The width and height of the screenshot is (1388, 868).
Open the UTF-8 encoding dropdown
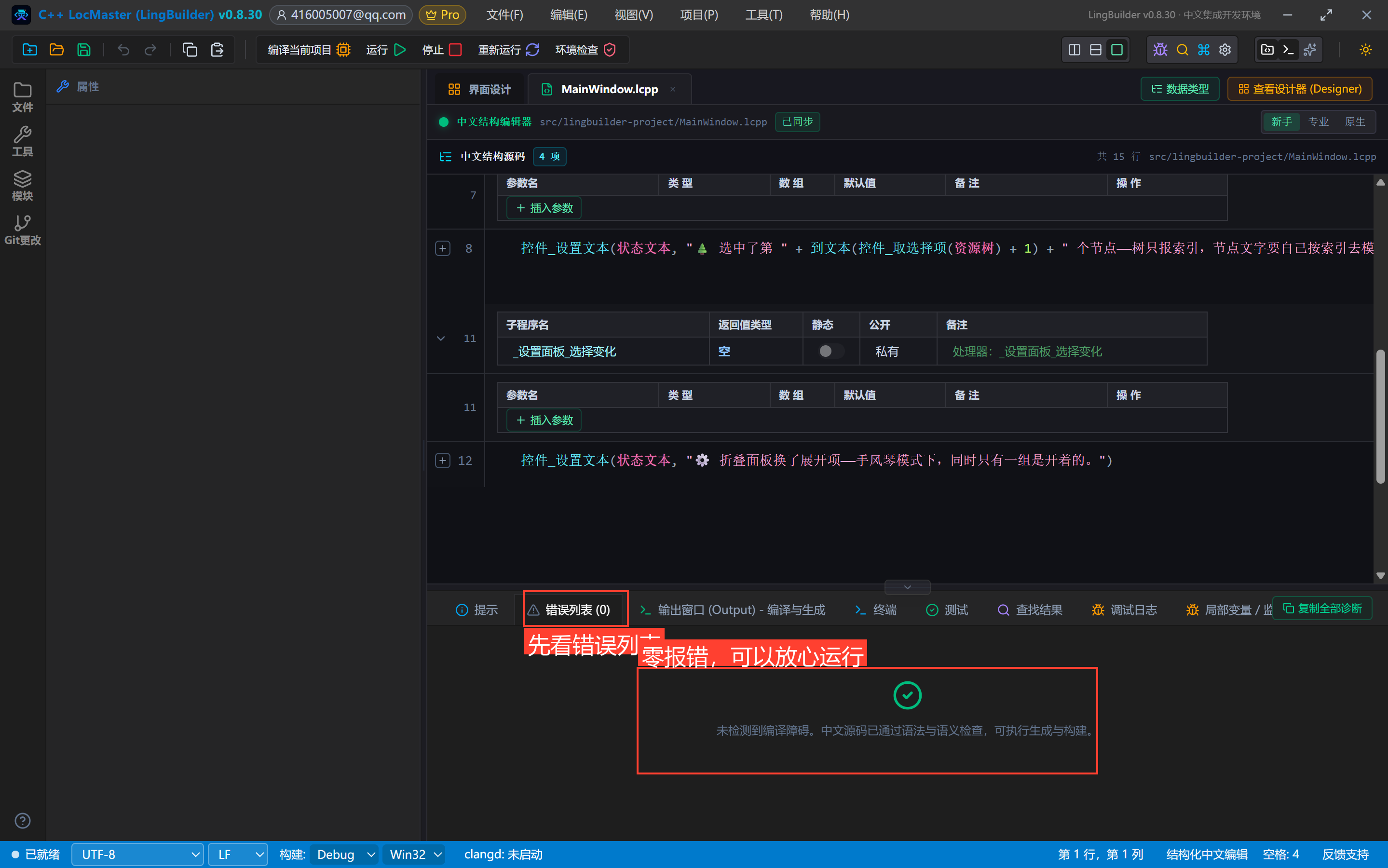[x=138, y=854]
